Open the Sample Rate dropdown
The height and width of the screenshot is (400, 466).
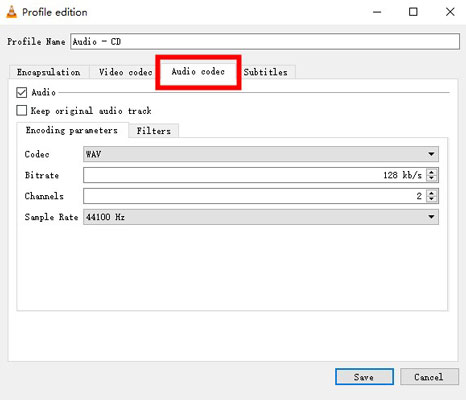point(261,217)
